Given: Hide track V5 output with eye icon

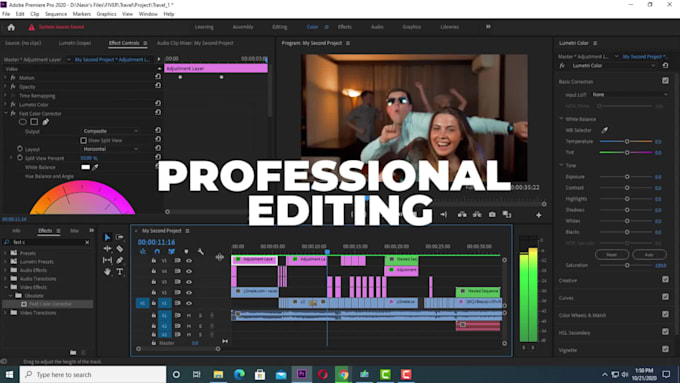Looking at the screenshot, I should point(189,261).
